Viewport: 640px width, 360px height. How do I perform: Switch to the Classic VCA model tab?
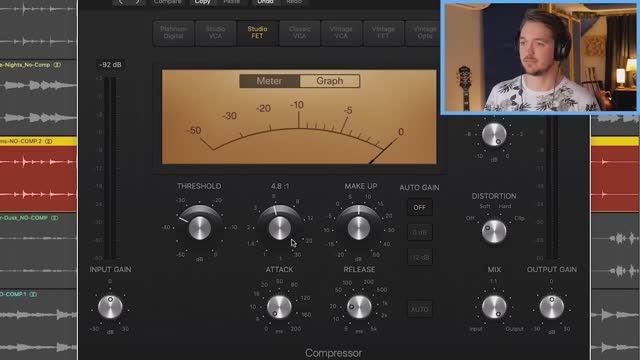point(300,33)
